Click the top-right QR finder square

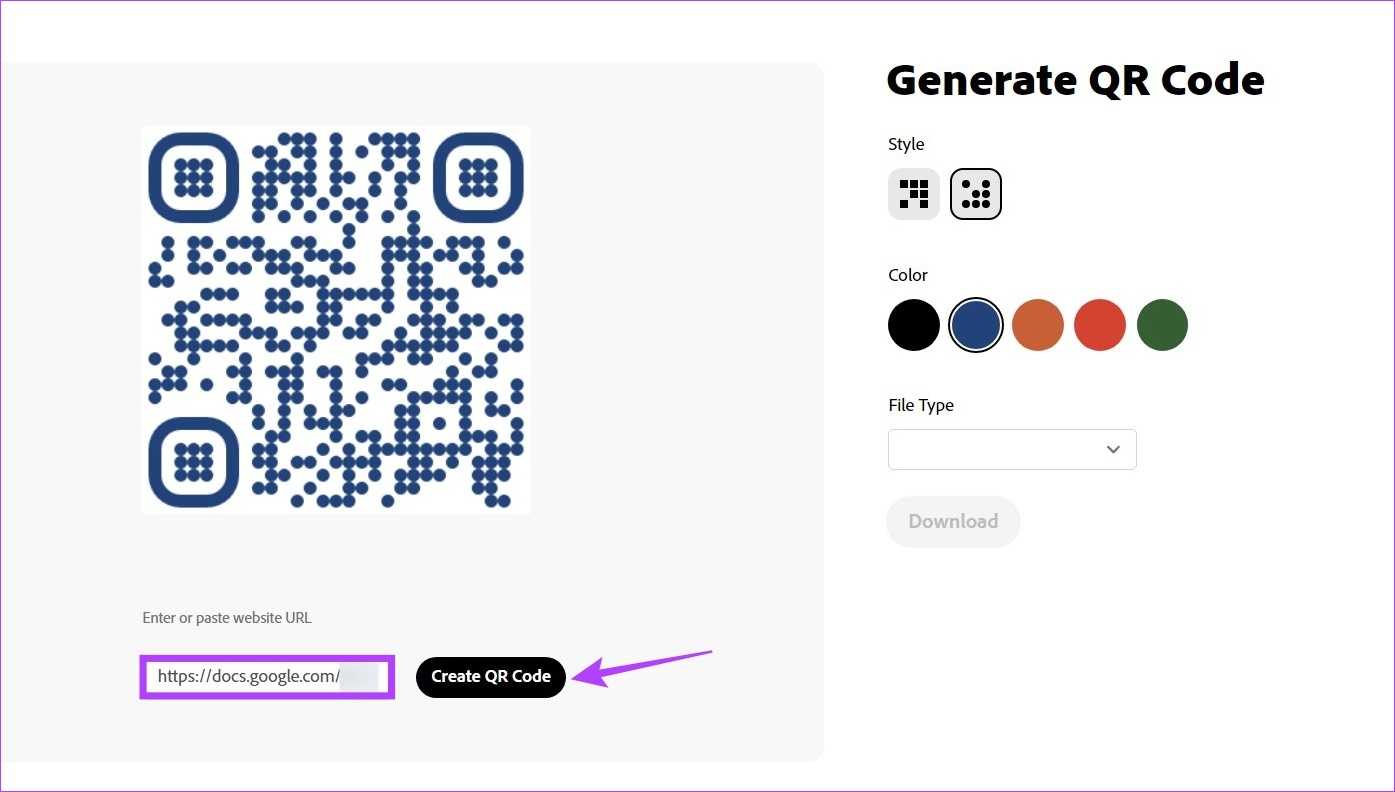[x=478, y=178]
